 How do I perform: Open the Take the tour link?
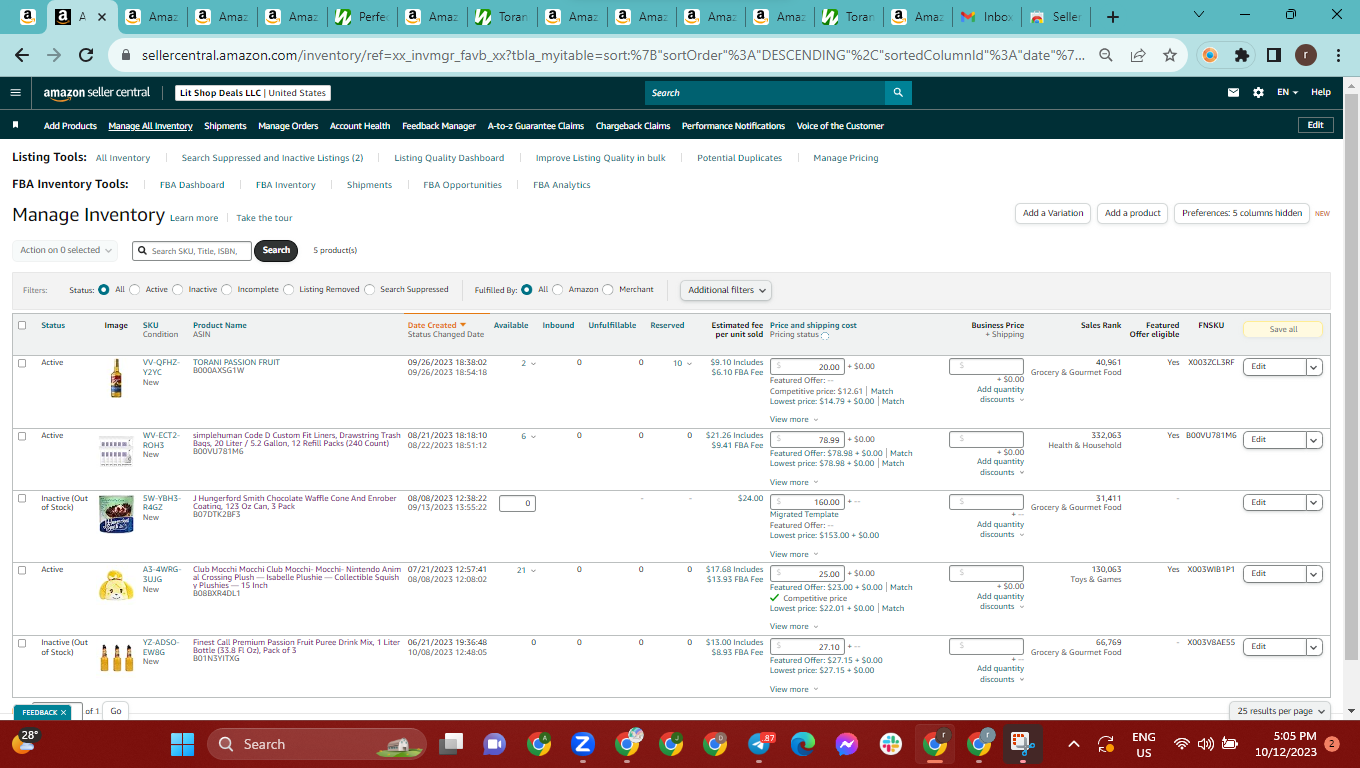pos(265,218)
